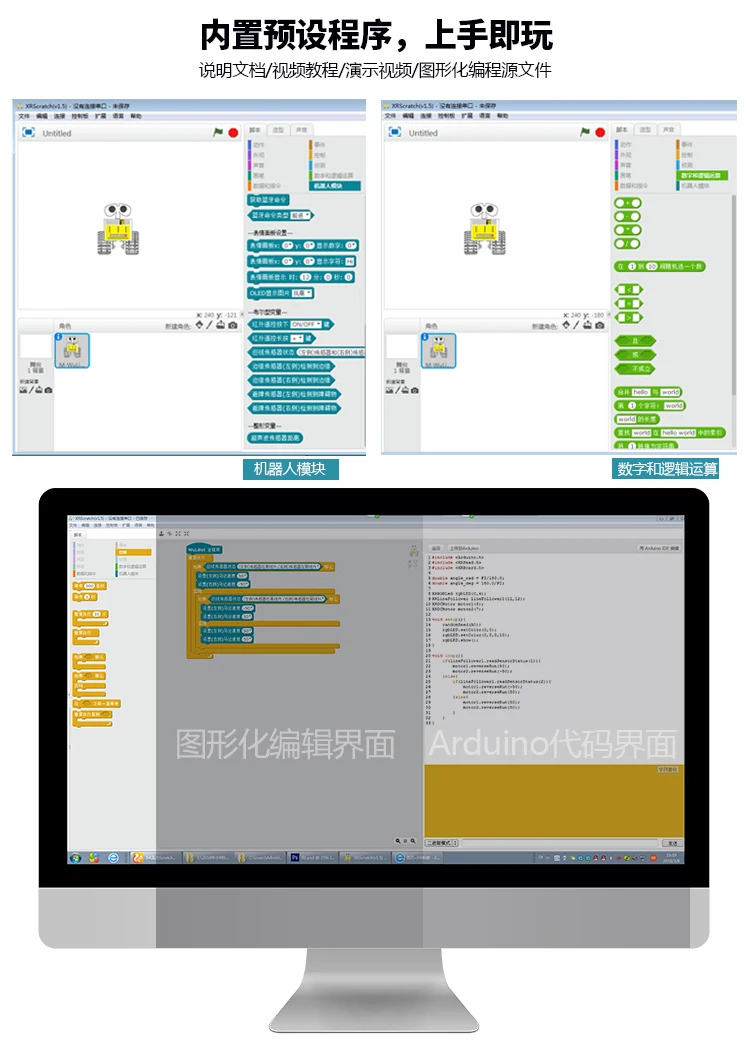
Task: Open 扩展 menu in left XRScratch window
Action: 100,117
